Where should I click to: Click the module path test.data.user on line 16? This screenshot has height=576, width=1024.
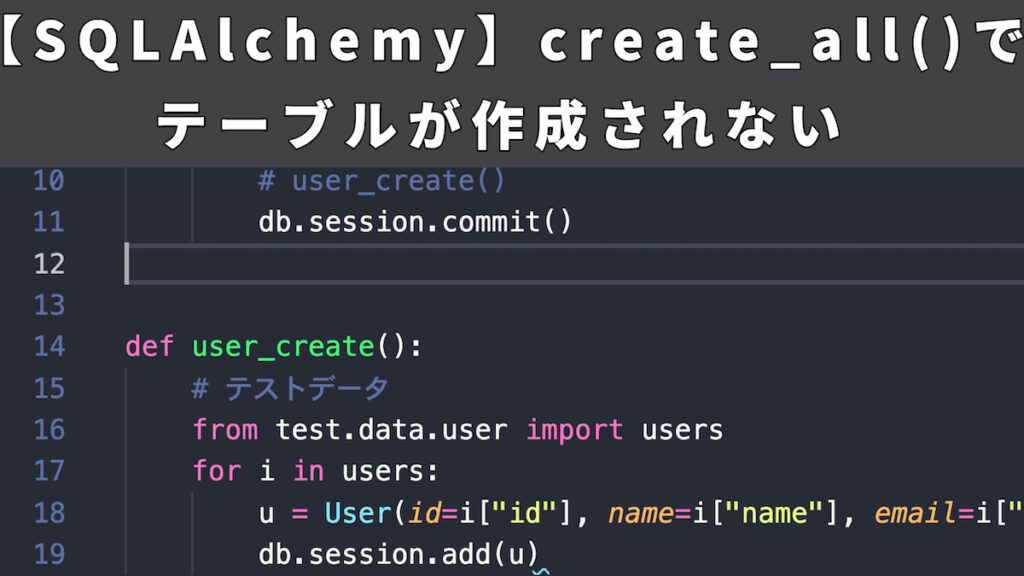point(390,430)
